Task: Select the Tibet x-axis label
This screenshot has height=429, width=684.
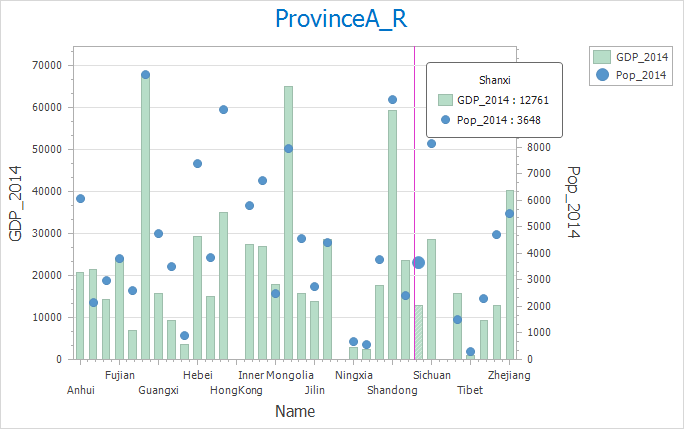Action: (470, 390)
